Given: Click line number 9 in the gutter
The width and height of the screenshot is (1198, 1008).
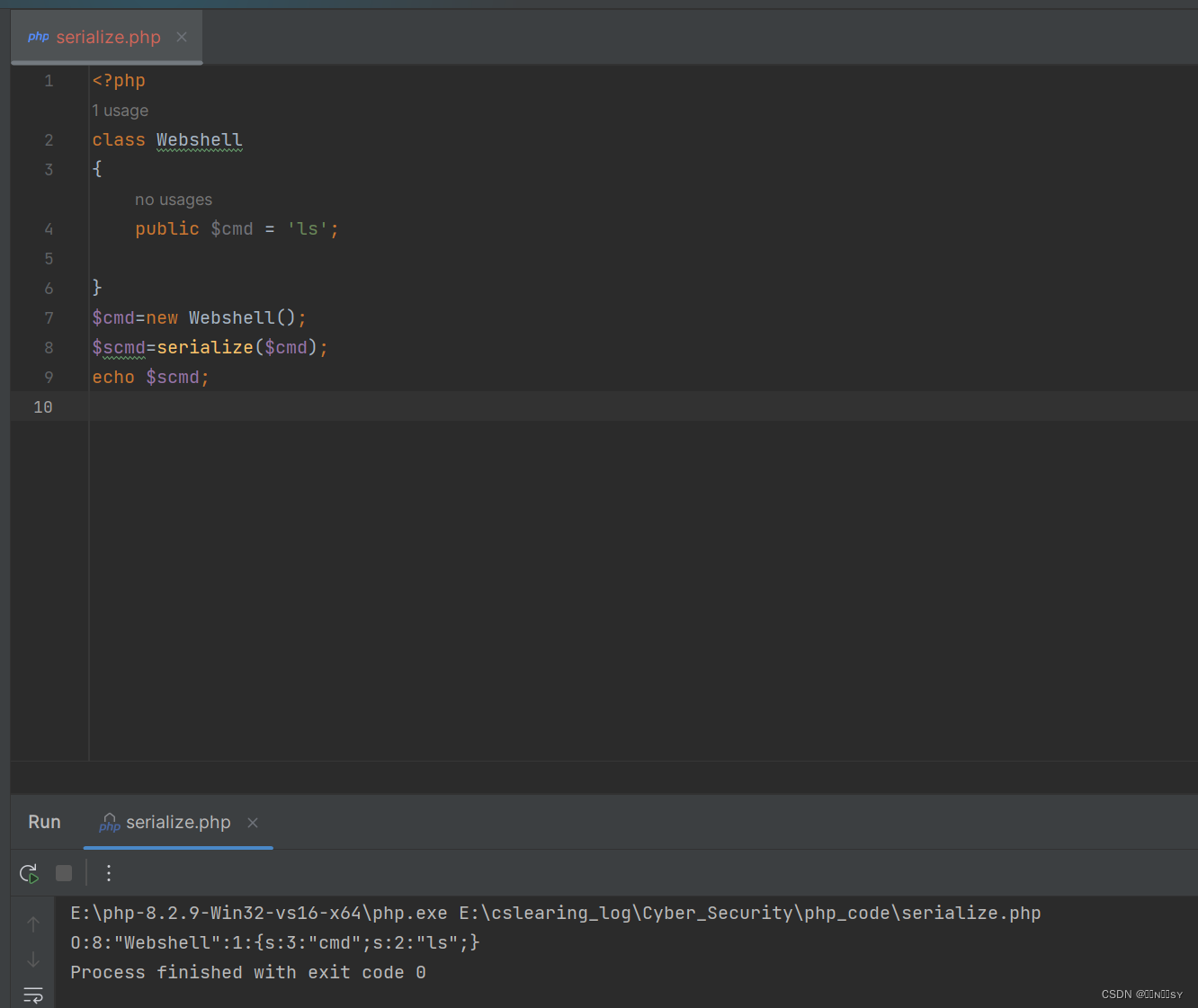Looking at the screenshot, I should point(49,377).
